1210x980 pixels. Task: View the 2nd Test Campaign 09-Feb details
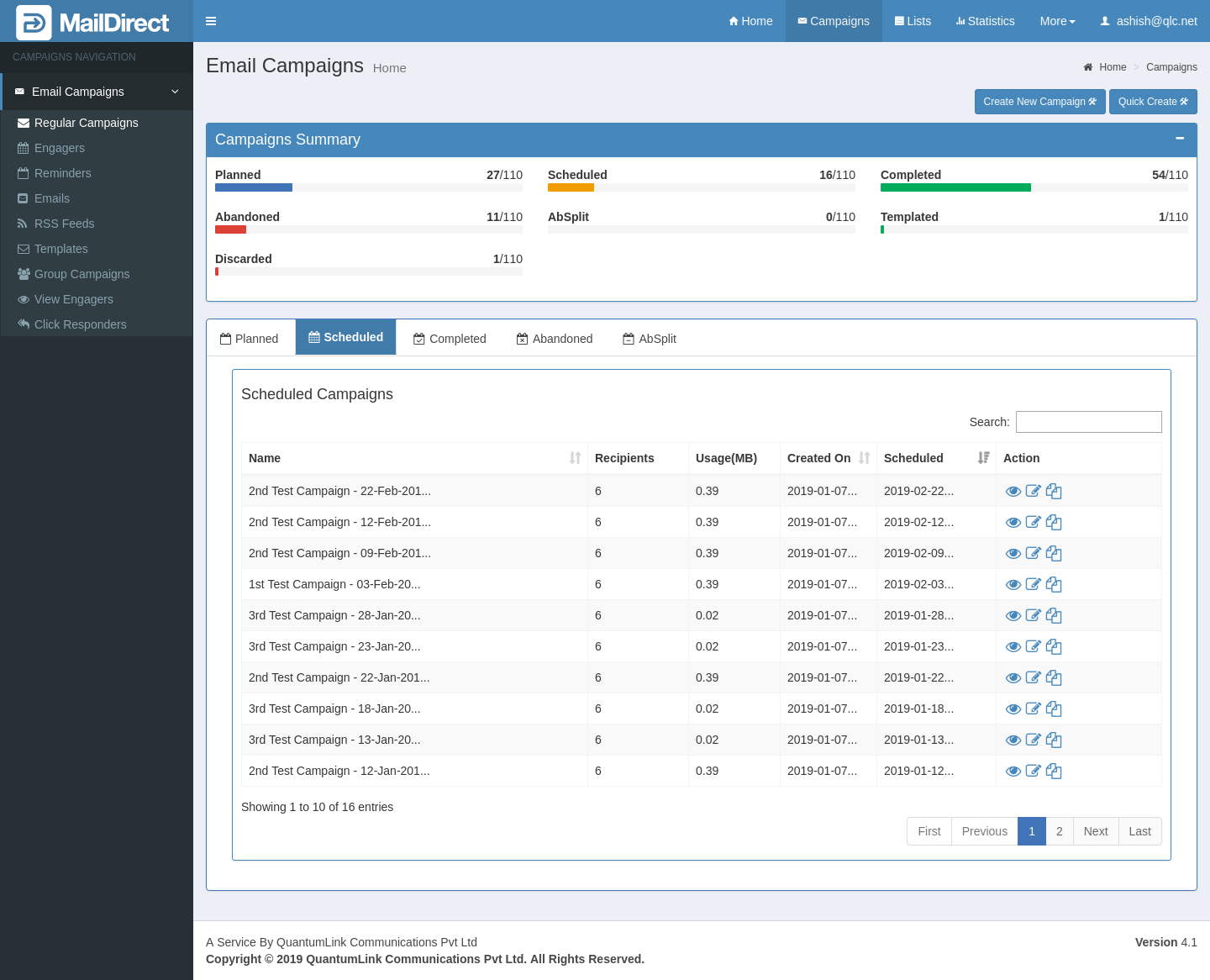(x=1013, y=554)
